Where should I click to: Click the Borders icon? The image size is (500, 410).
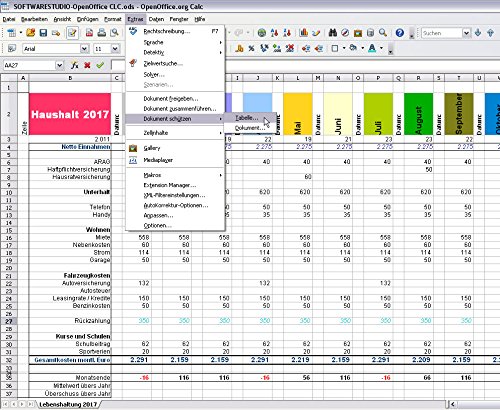click(335, 49)
